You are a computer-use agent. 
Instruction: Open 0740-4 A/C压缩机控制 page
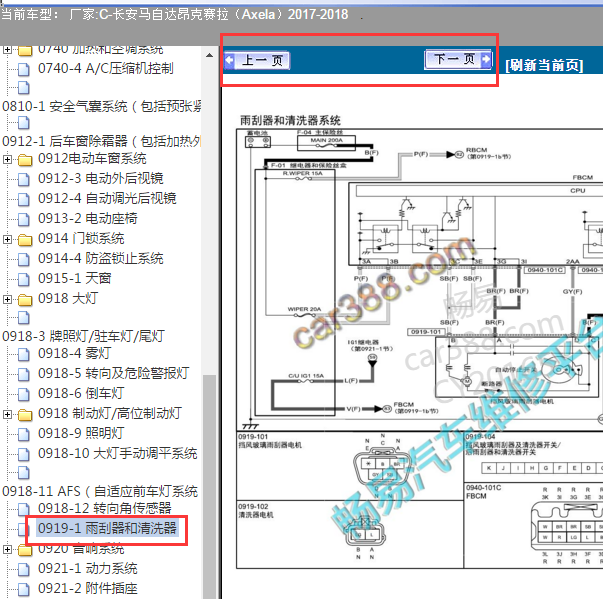[106, 68]
